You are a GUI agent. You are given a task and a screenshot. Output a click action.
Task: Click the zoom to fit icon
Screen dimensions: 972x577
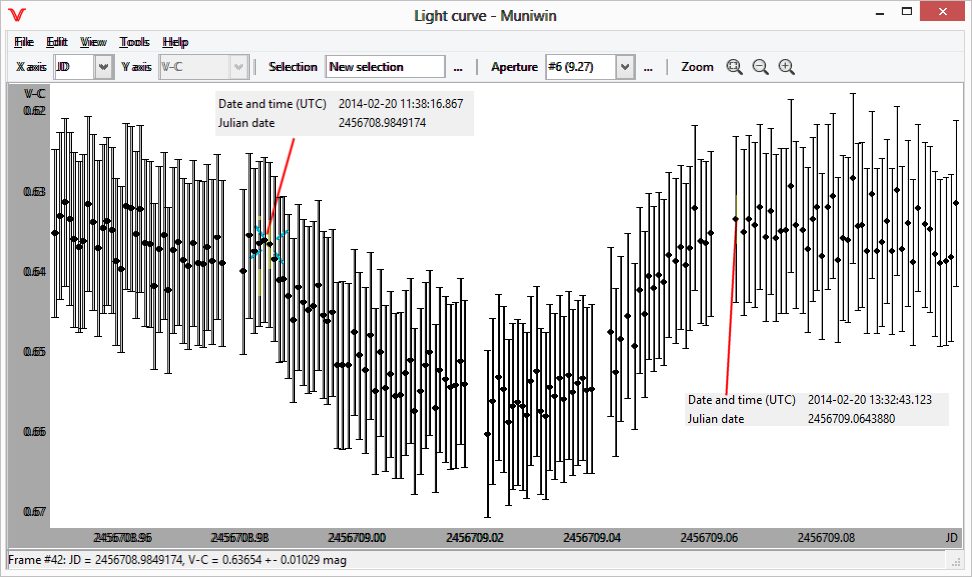(x=734, y=67)
